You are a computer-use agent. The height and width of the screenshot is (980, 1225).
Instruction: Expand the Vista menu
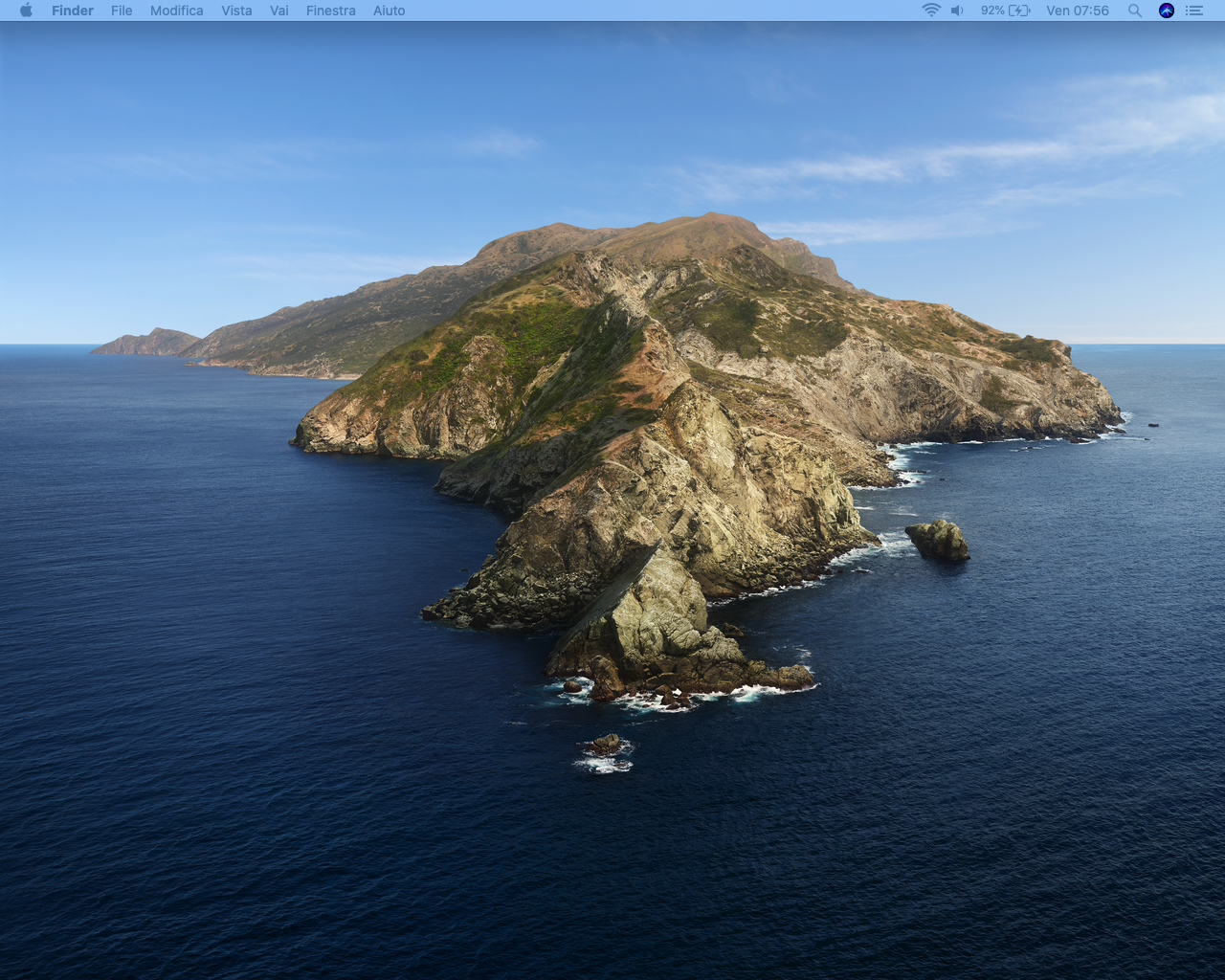pos(236,11)
